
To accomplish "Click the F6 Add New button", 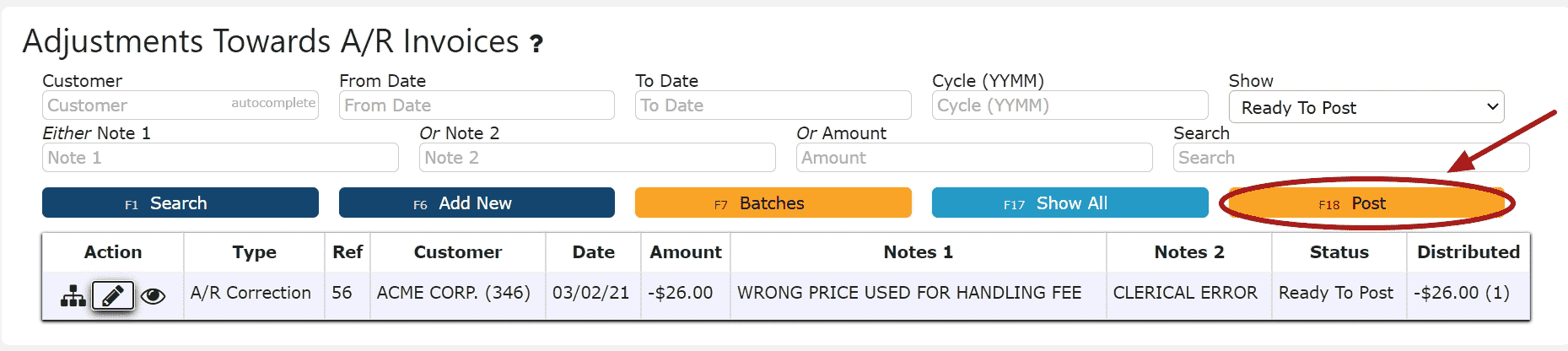I will tap(477, 203).
